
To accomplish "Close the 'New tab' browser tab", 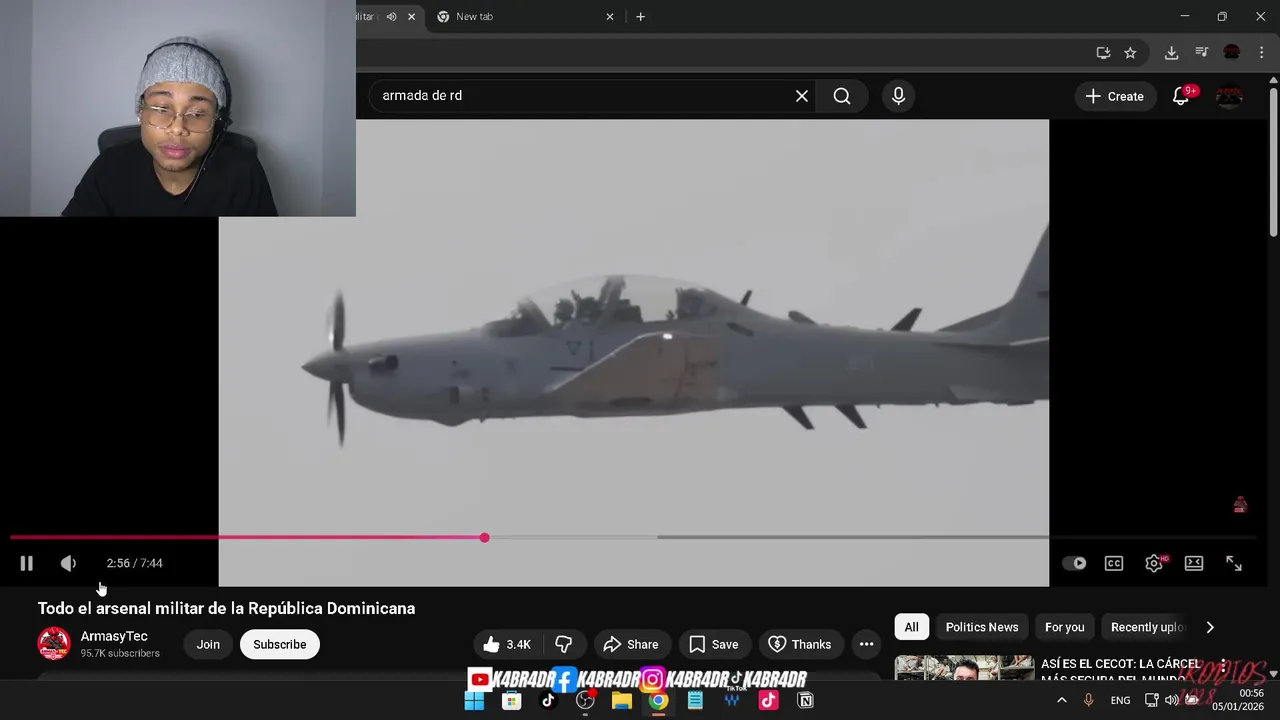I will point(610,16).
